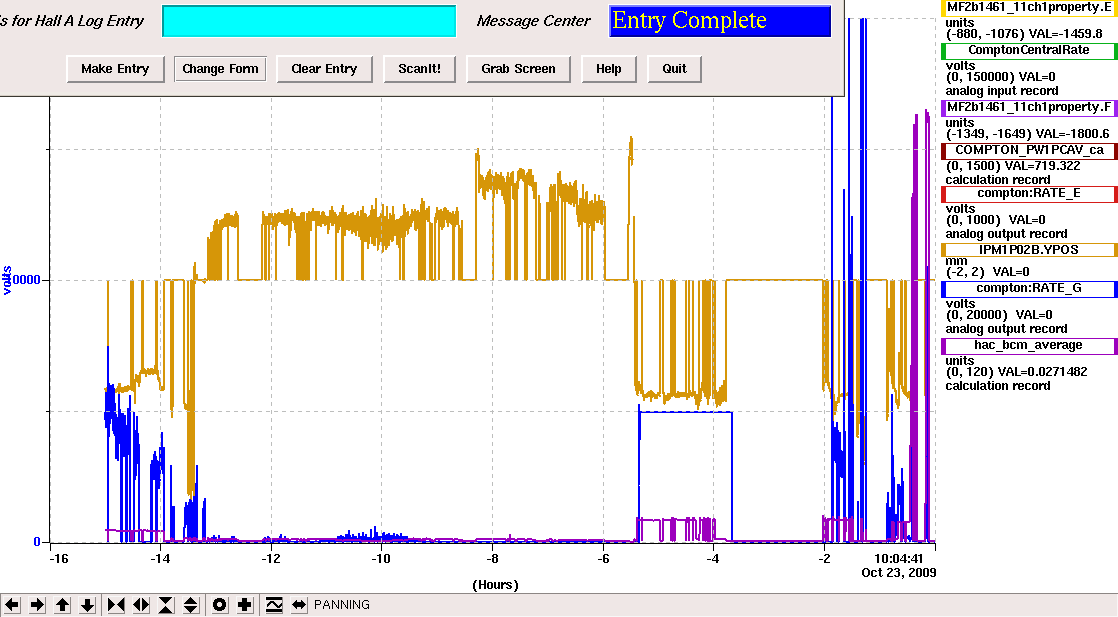This screenshot has height=617, width=1118.
Task: Click the -16 tick label on the time axis
Action: pos(58,559)
